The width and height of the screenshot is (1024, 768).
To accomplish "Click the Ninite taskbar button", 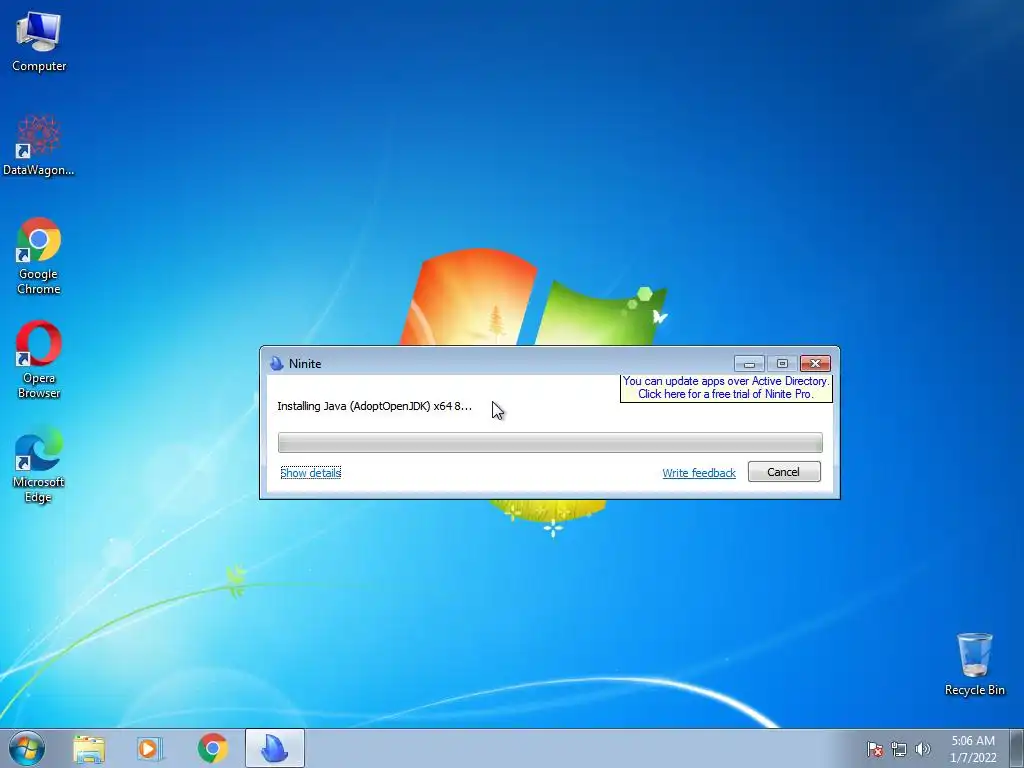I will (x=274, y=748).
